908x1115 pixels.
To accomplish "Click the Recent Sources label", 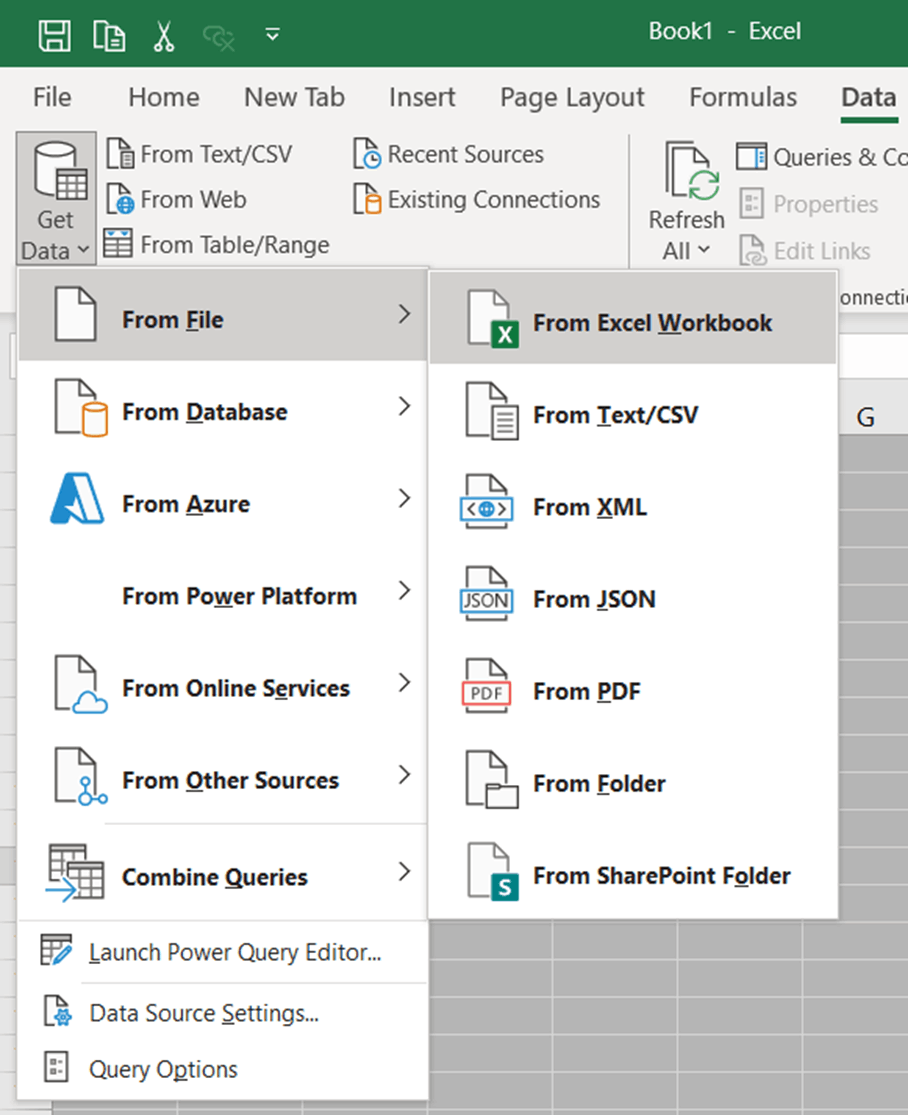I will [466, 154].
